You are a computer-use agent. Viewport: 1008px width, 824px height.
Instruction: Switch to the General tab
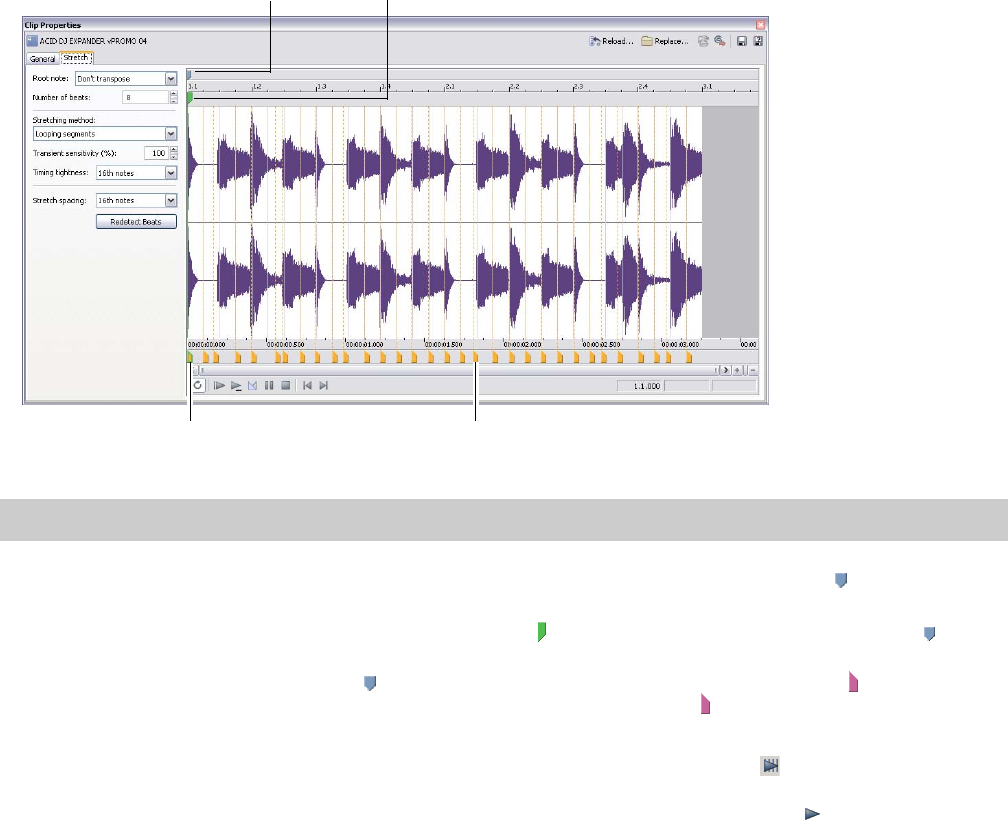[42, 58]
